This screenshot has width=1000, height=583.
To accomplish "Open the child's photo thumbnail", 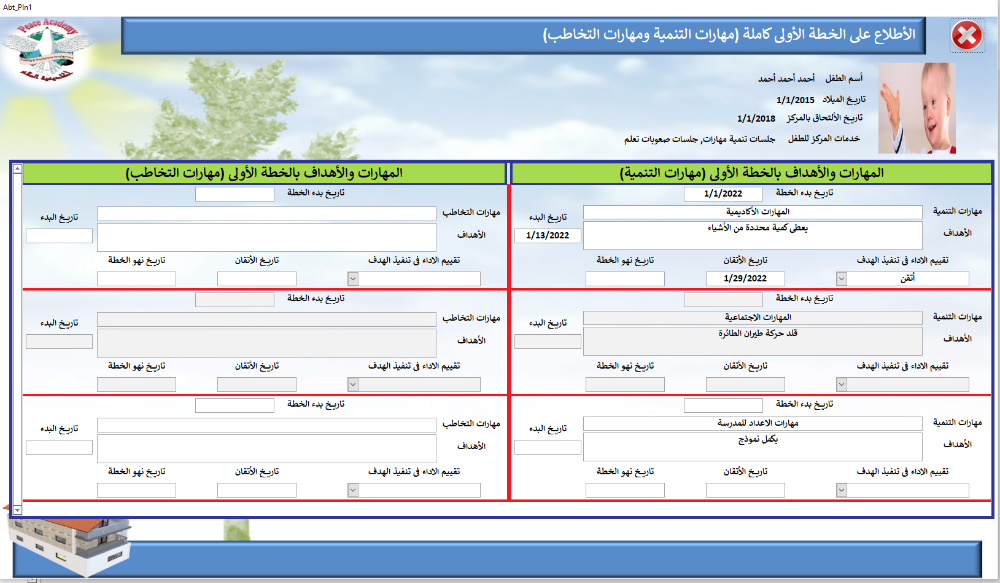I will (916, 108).
